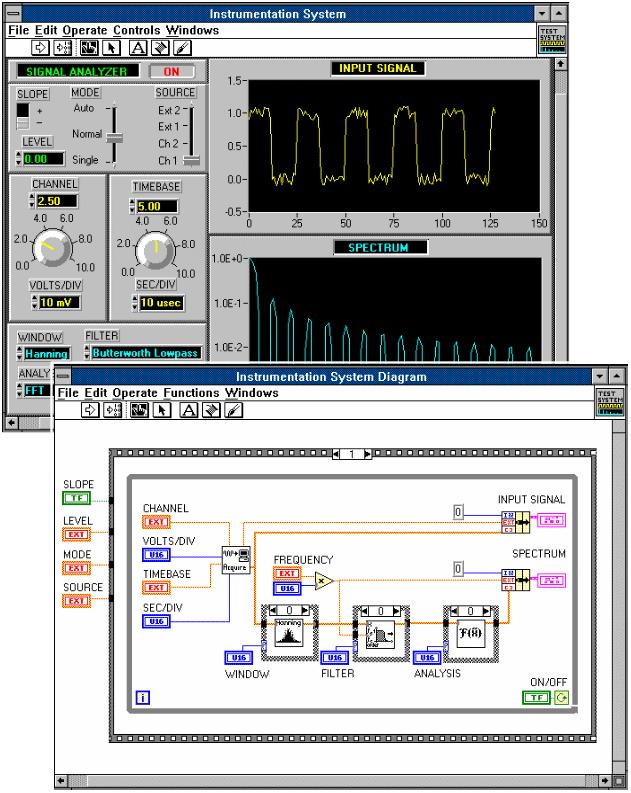Increment the LEVEL value stepper
Screen dimensions: 631x793
pyautogui.click(x=19, y=155)
